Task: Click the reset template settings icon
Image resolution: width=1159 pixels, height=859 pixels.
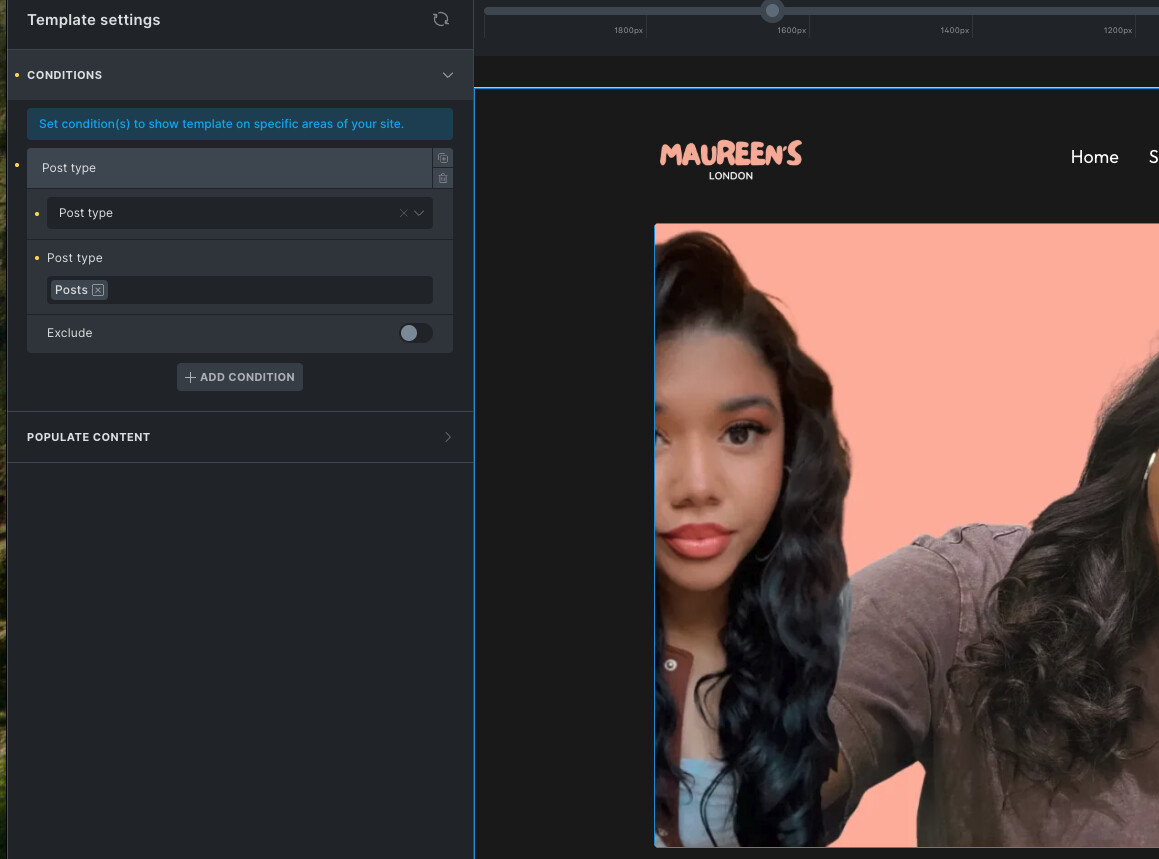Action: [441, 19]
